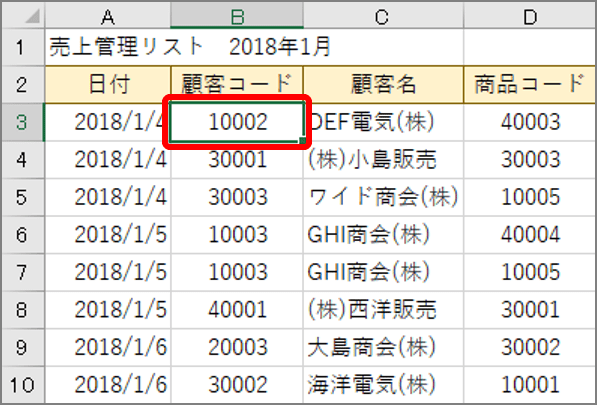Select the ワイド商会(株) cell
Viewport: 597px width, 405px height.
(383, 197)
